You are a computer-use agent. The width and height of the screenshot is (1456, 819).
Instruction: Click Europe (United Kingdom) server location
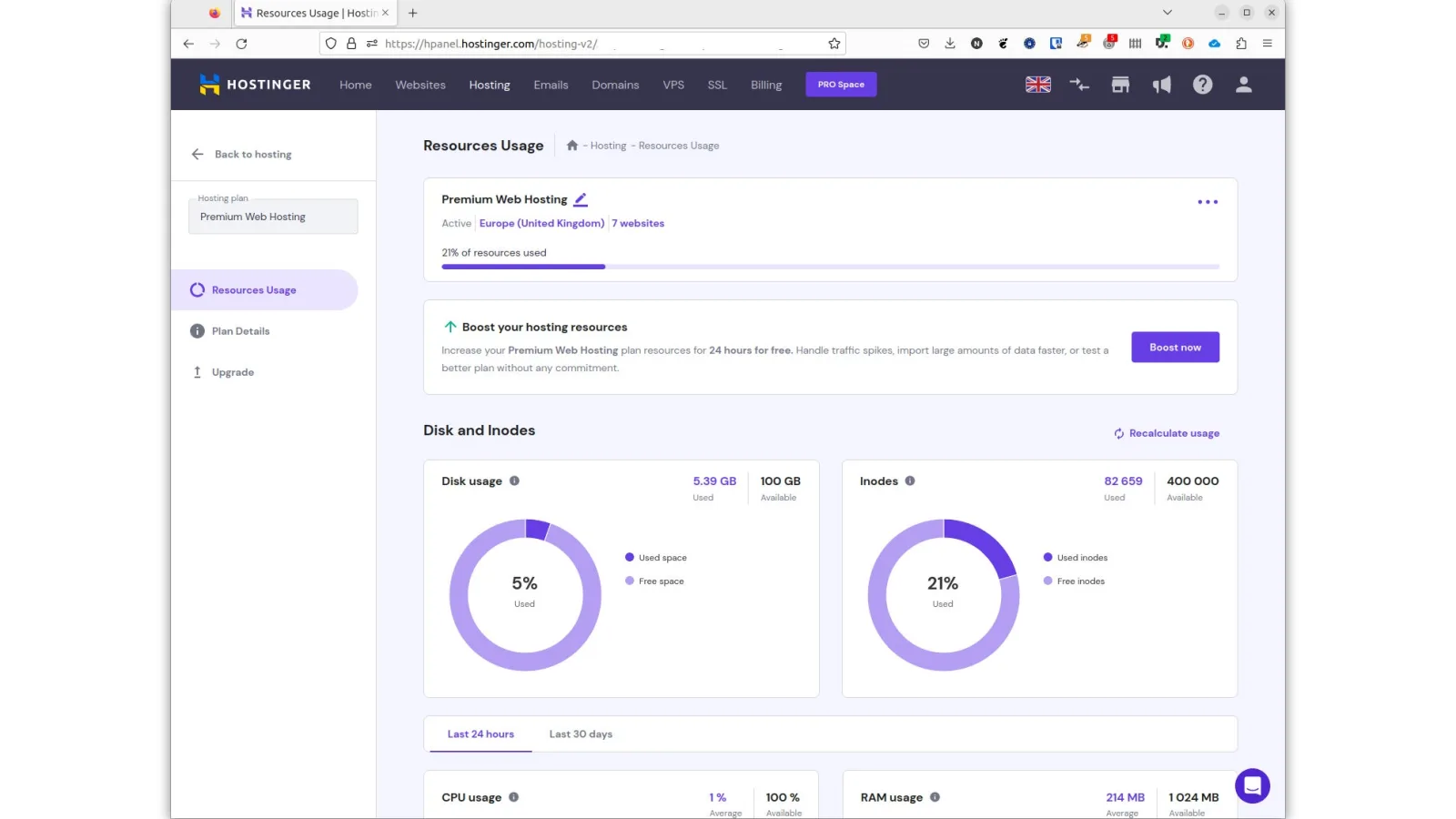pyautogui.click(x=541, y=223)
